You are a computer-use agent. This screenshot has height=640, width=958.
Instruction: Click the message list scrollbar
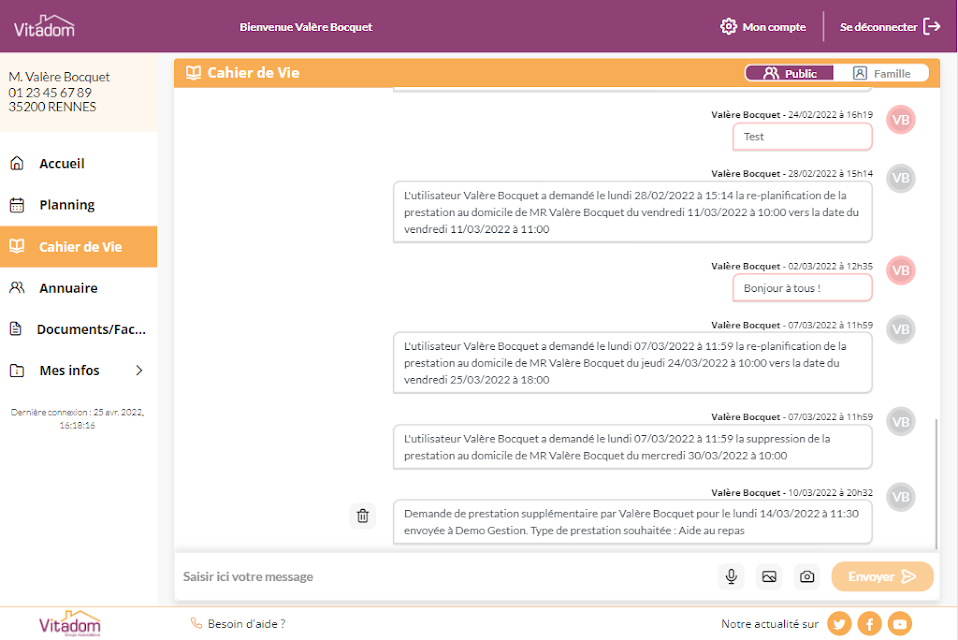point(935,483)
